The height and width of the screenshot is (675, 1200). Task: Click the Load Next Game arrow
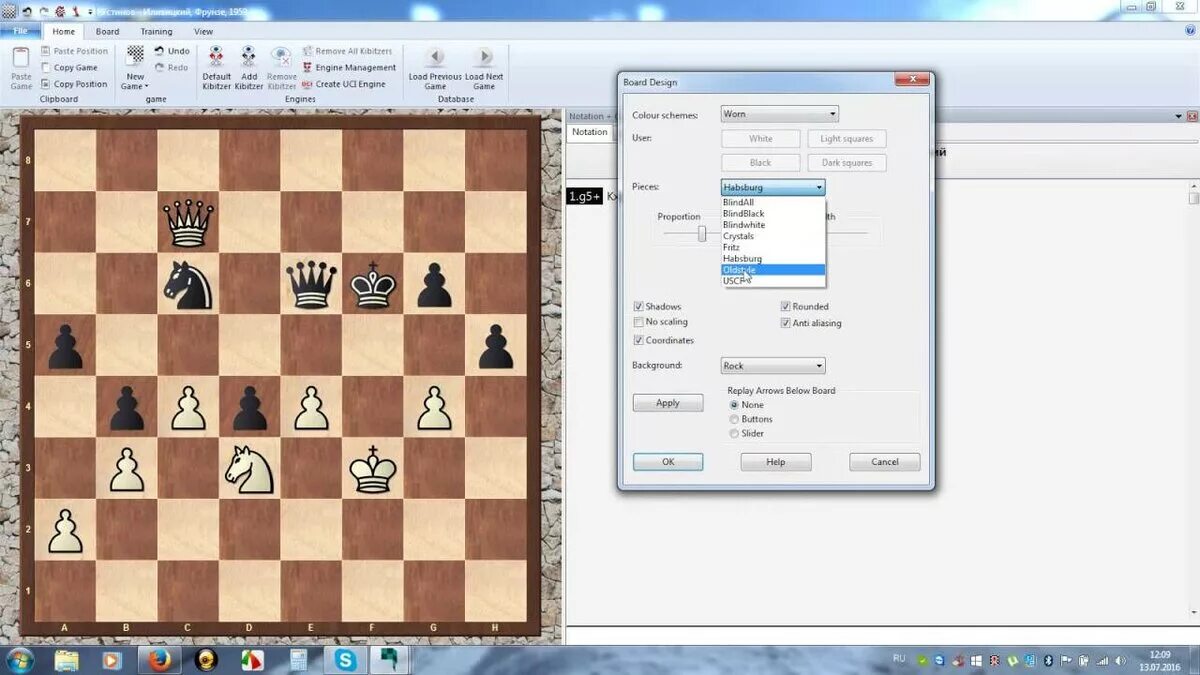tap(483, 58)
